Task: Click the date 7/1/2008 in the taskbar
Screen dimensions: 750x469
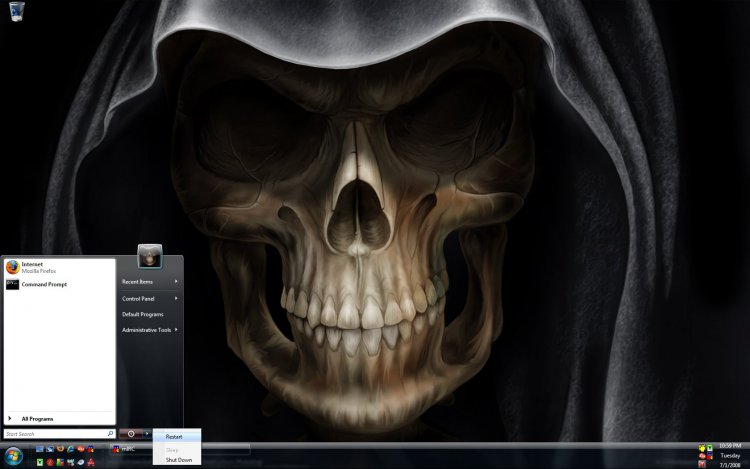Action: pyautogui.click(x=730, y=465)
